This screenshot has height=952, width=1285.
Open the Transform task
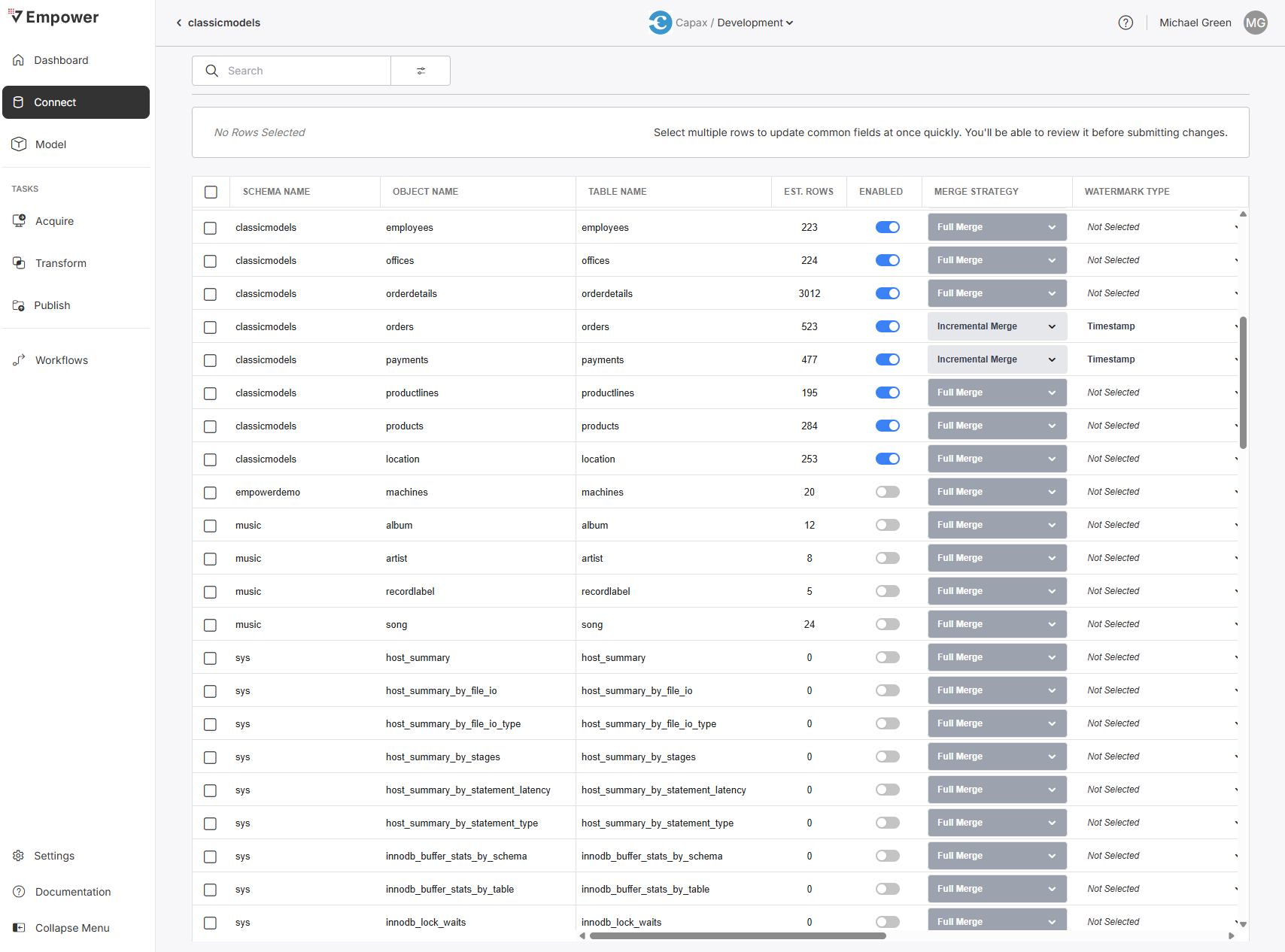click(76, 263)
